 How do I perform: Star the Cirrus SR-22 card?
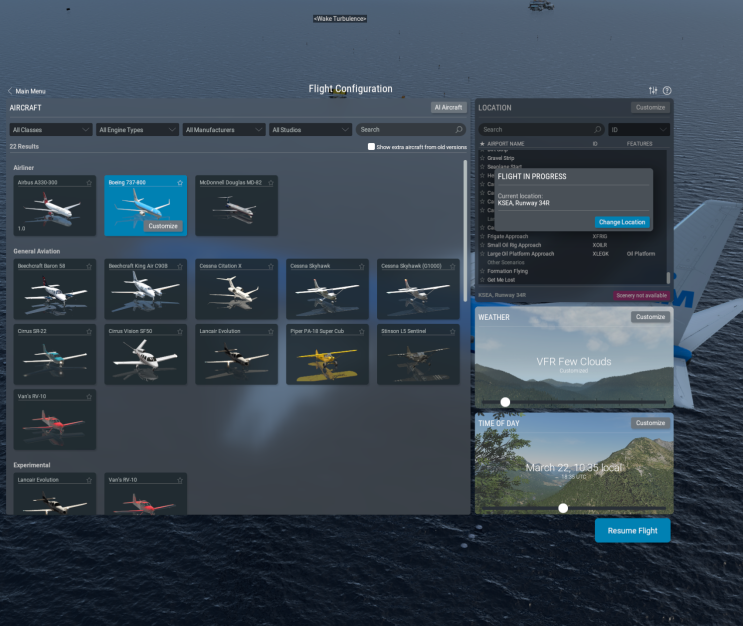(89, 332)
